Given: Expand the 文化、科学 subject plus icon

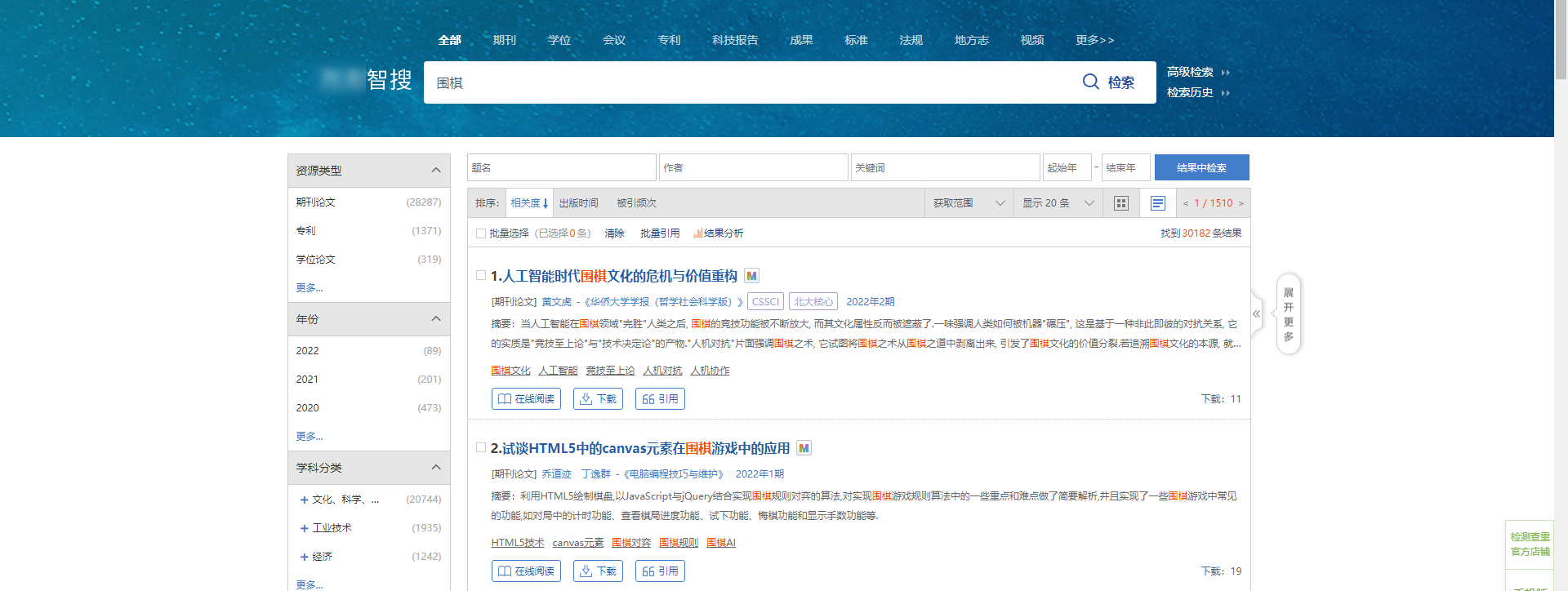Looking at the screenshot, I should point(304,500).
